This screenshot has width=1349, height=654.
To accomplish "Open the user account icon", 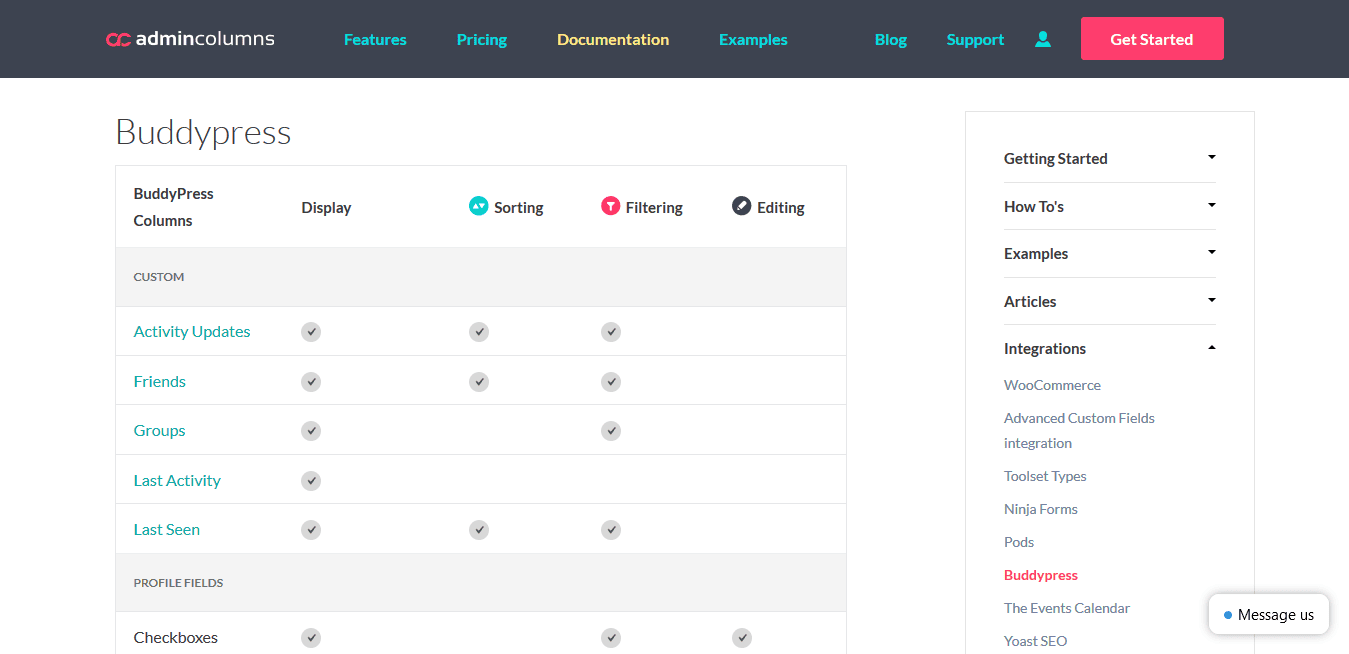I will [x=1043, y=39].
